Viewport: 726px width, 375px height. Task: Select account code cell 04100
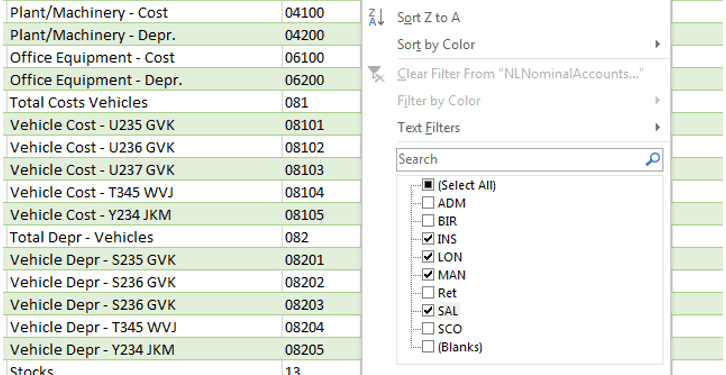(x=321, y=12)
